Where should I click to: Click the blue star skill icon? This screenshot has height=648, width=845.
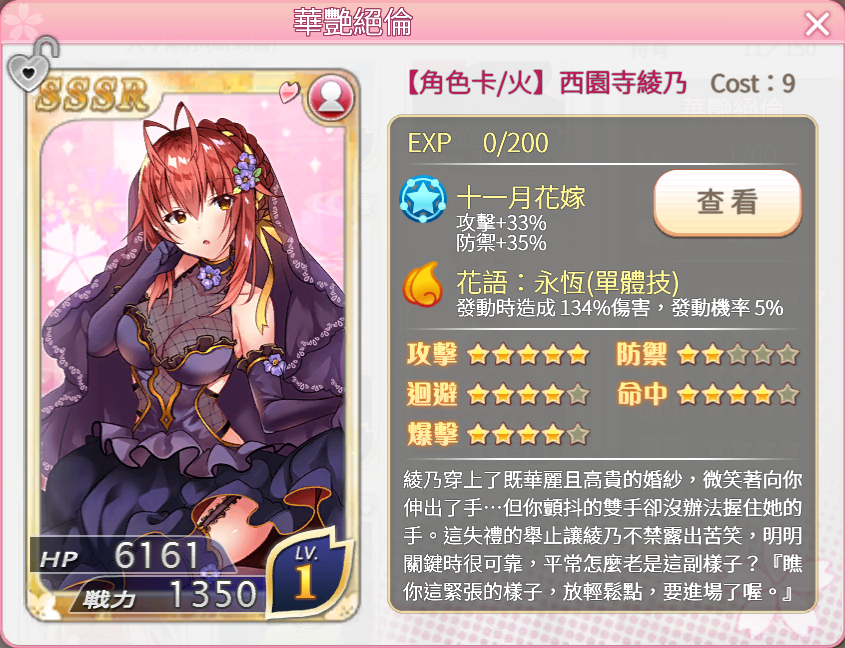(423, 199)
